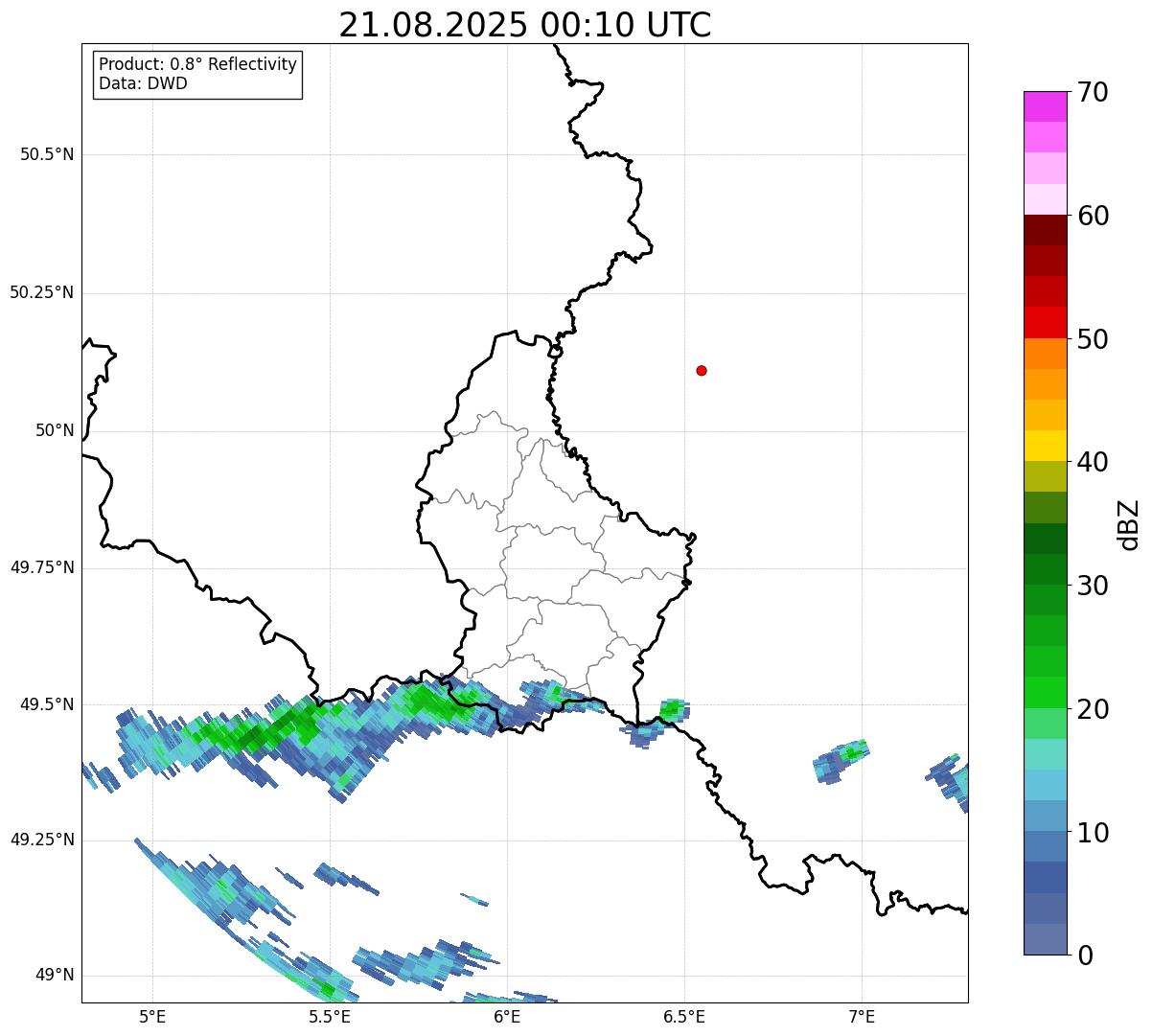Click the '49.5°N' latitude label
The width and height of the screenshot is (1152, 1036).
pyautogui.click(x=47, y=704)
